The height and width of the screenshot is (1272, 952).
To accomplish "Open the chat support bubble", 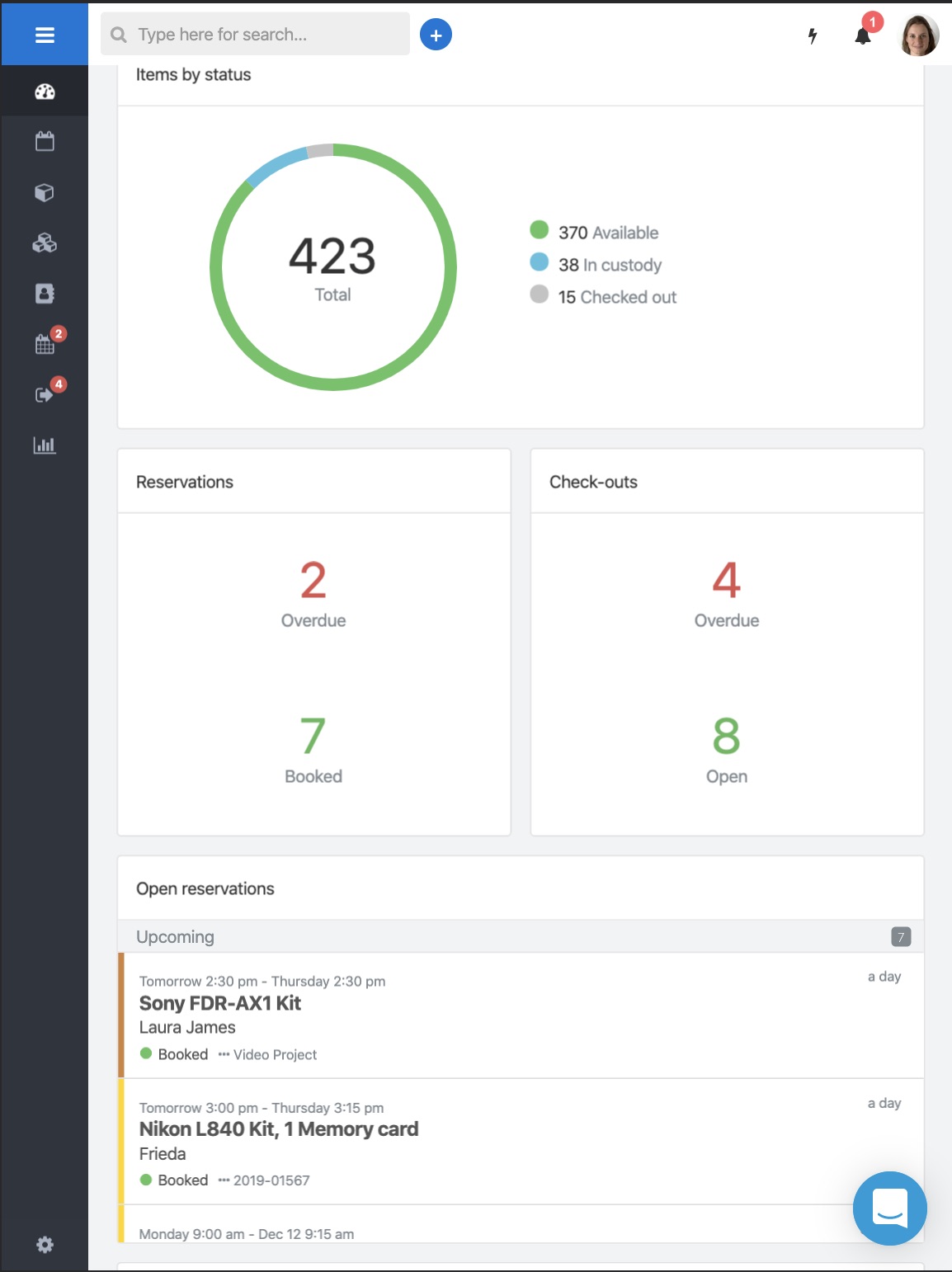I will point(889,1208).
